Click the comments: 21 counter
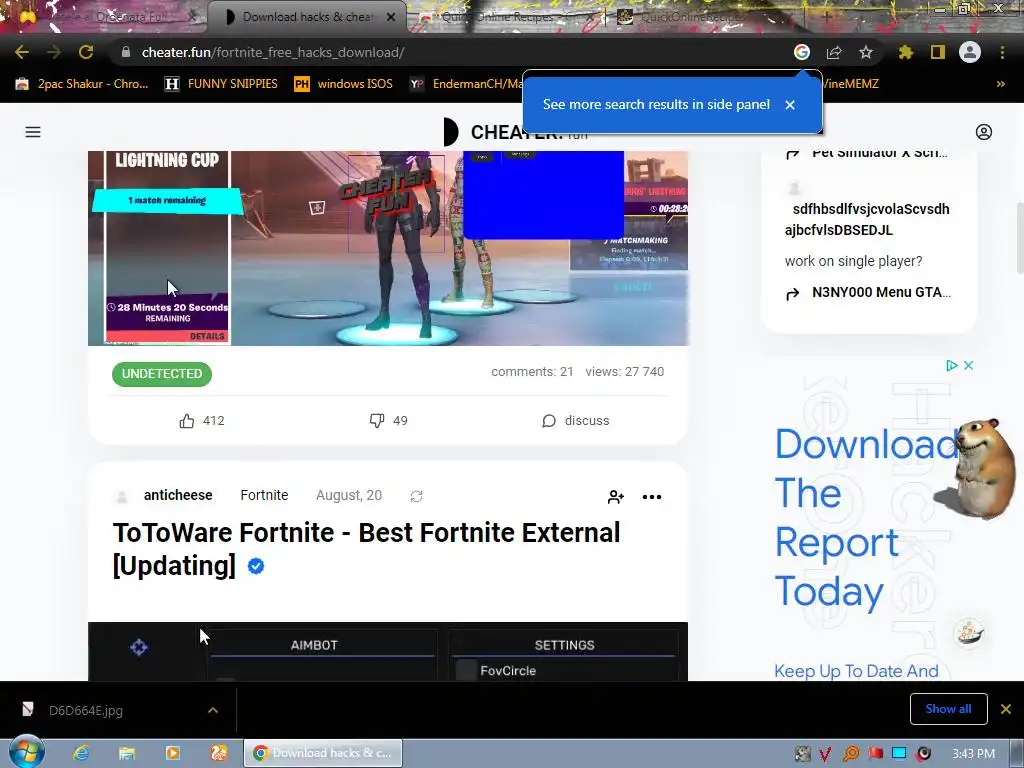 (x=532, y=372)
